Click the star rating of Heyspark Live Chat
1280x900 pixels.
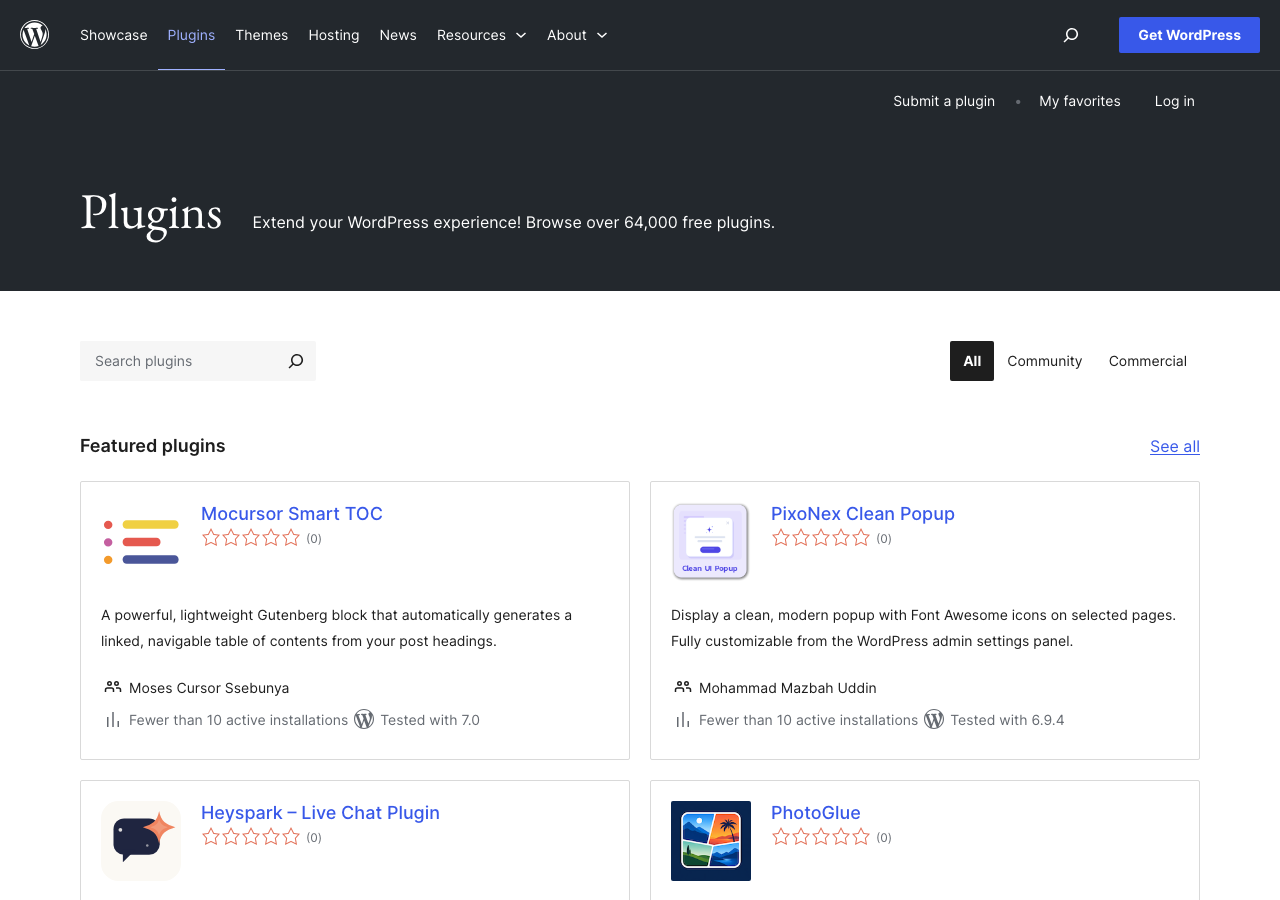tap(251, 837)
